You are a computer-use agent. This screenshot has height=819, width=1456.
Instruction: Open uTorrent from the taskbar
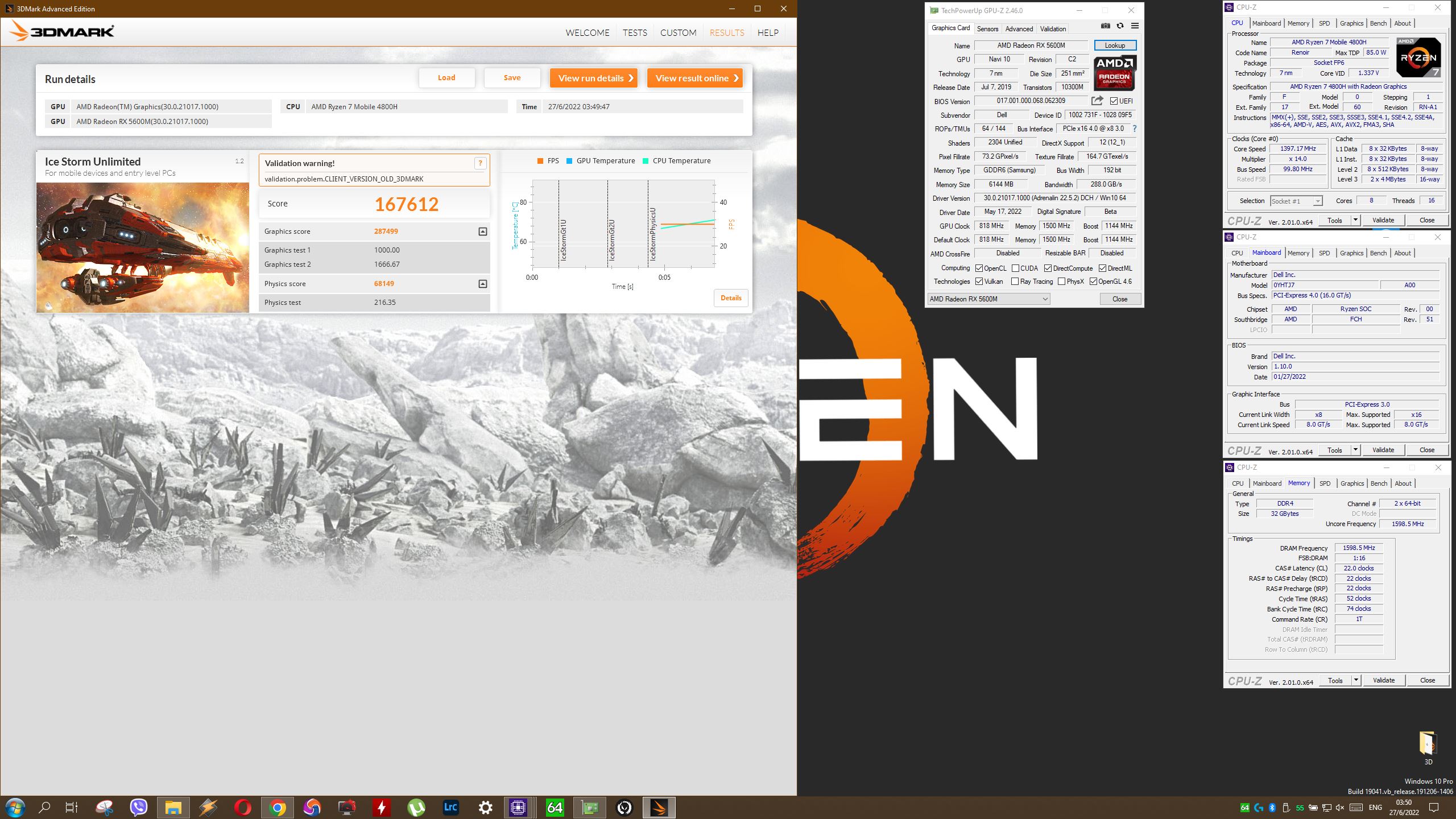(x=416, y=807)
